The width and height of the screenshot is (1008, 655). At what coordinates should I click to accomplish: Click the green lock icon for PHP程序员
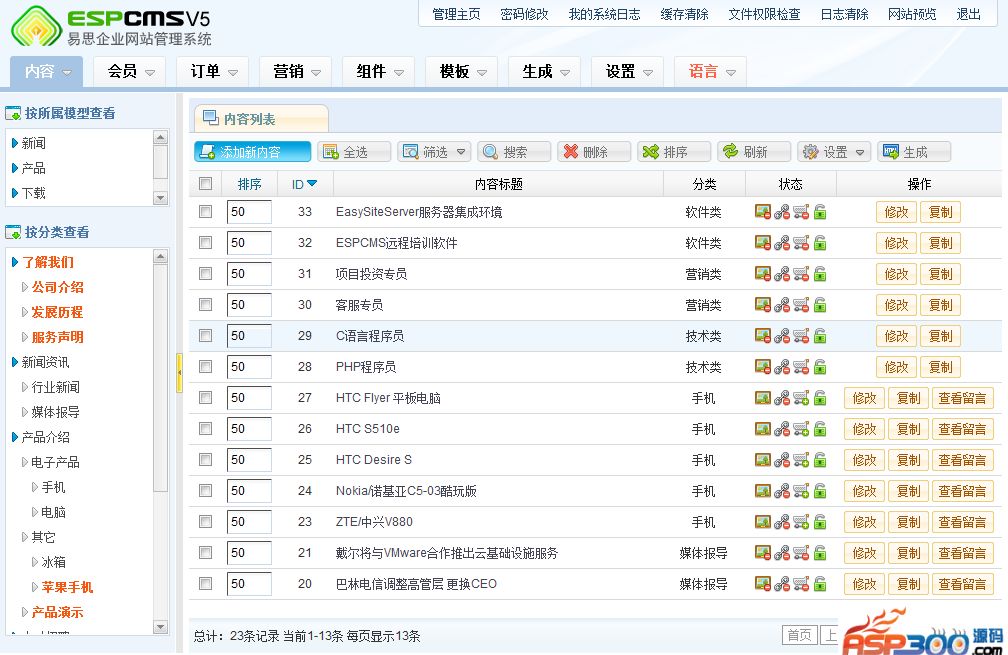[x=820, y=367]
